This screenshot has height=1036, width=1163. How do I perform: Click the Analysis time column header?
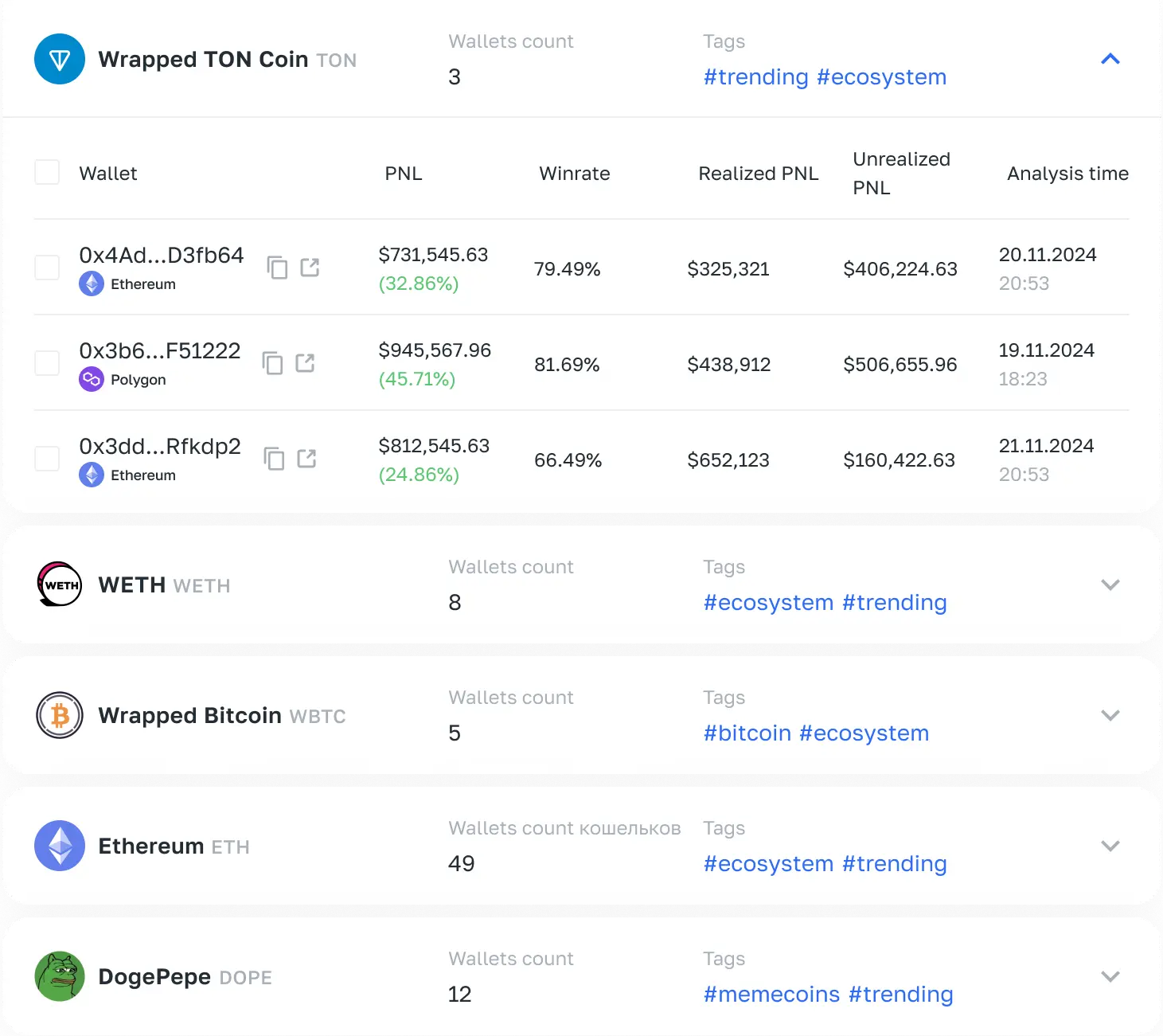[x=1067, y=174]
